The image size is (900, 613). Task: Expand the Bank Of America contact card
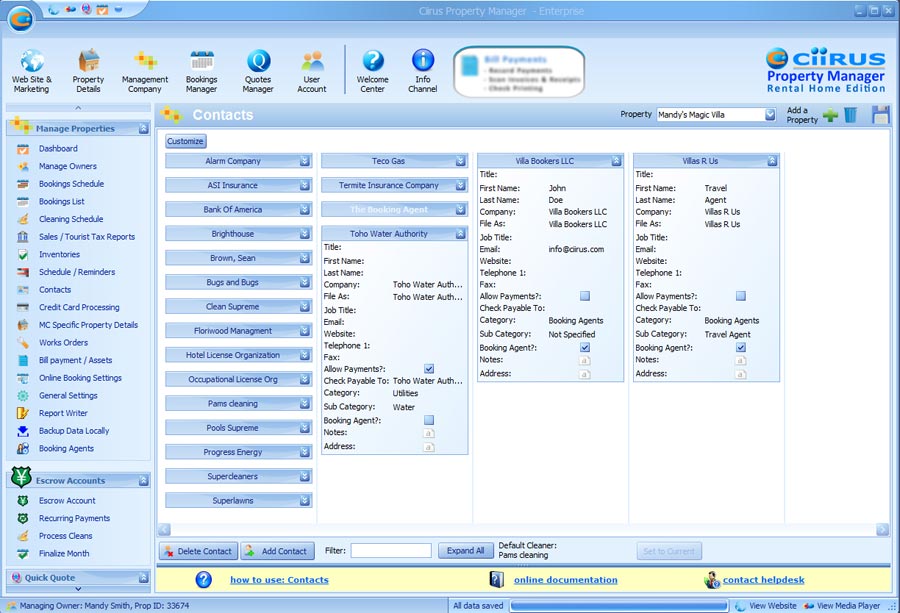[305, 209]
